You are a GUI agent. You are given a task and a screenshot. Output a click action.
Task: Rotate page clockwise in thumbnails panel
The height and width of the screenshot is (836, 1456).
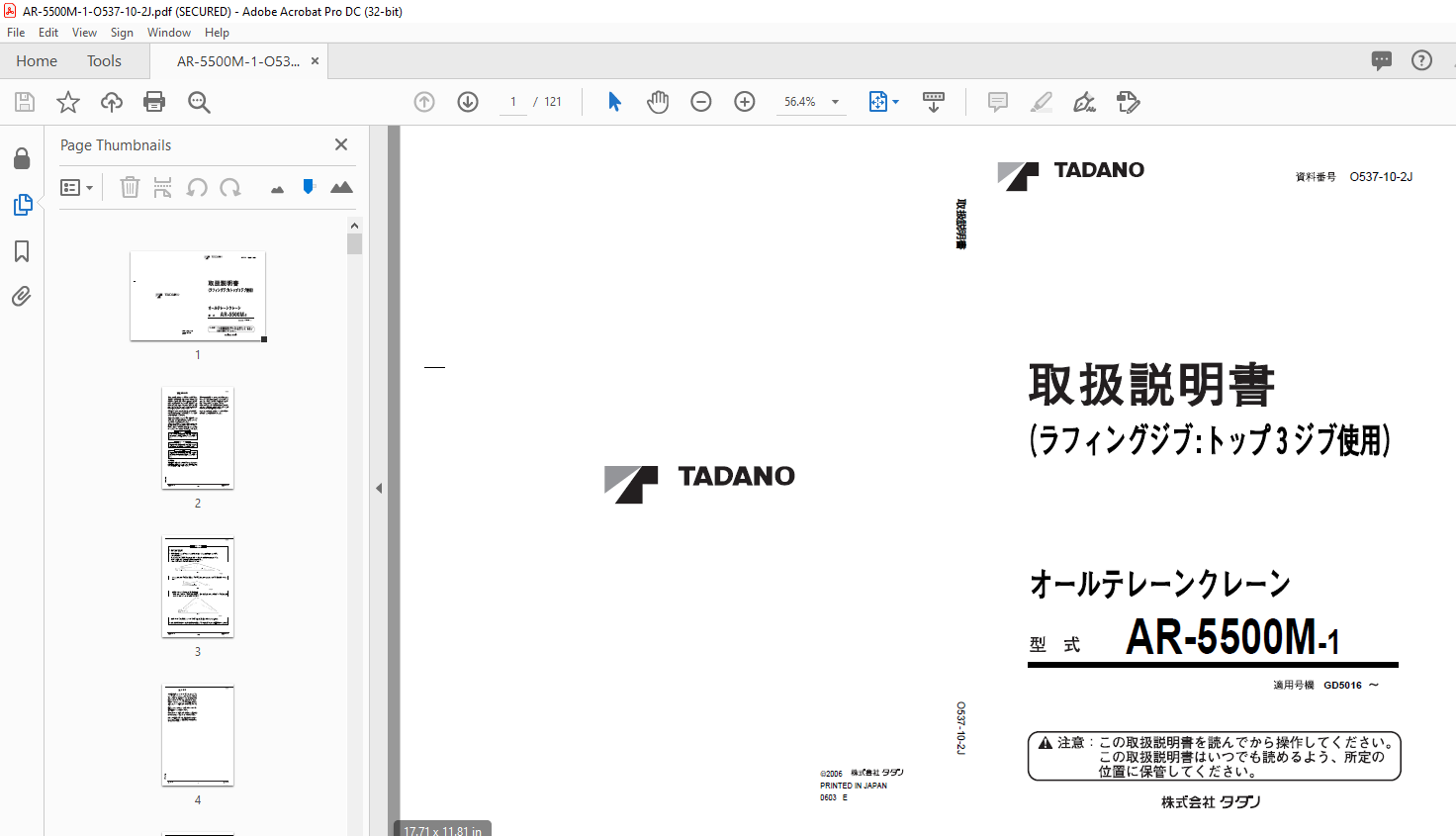[230, 187]
